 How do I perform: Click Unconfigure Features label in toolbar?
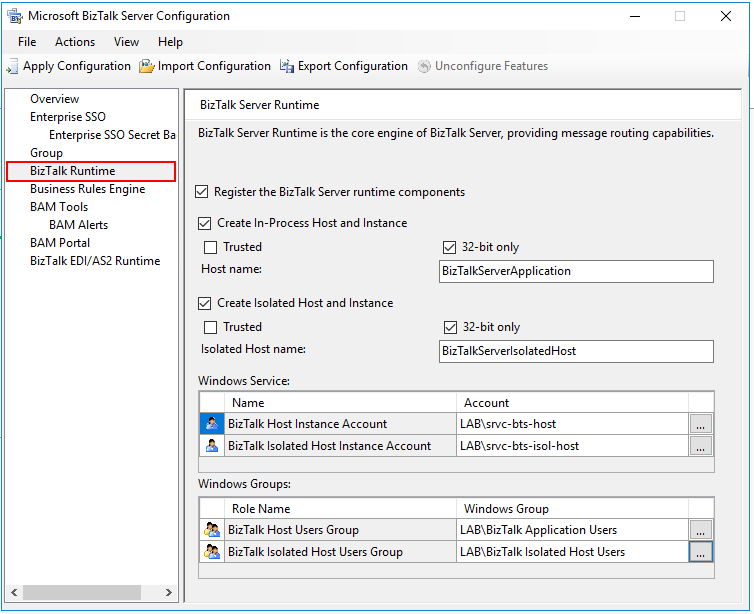[491, 66]
